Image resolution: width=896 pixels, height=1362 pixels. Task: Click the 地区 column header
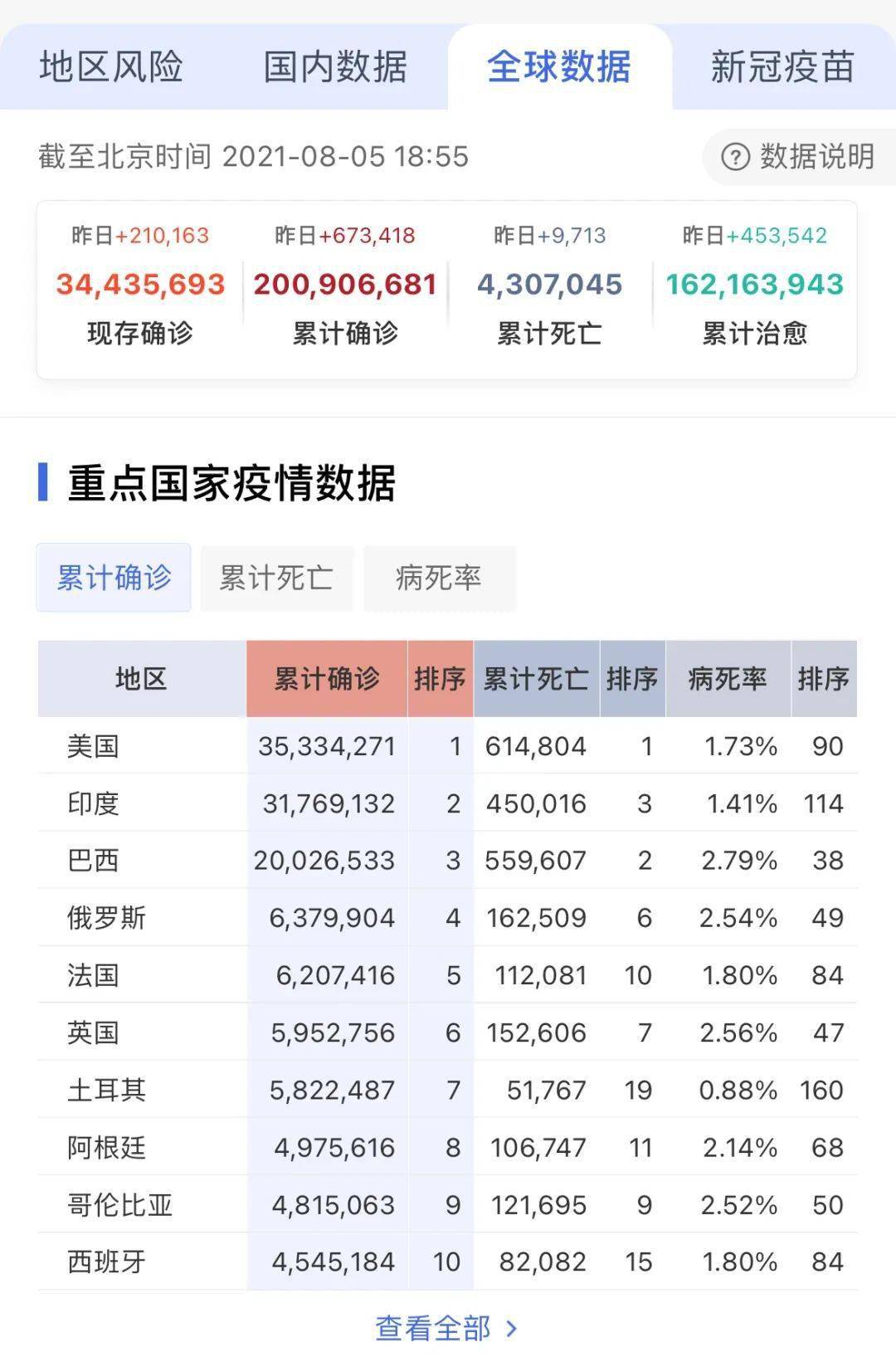point(142,679)
